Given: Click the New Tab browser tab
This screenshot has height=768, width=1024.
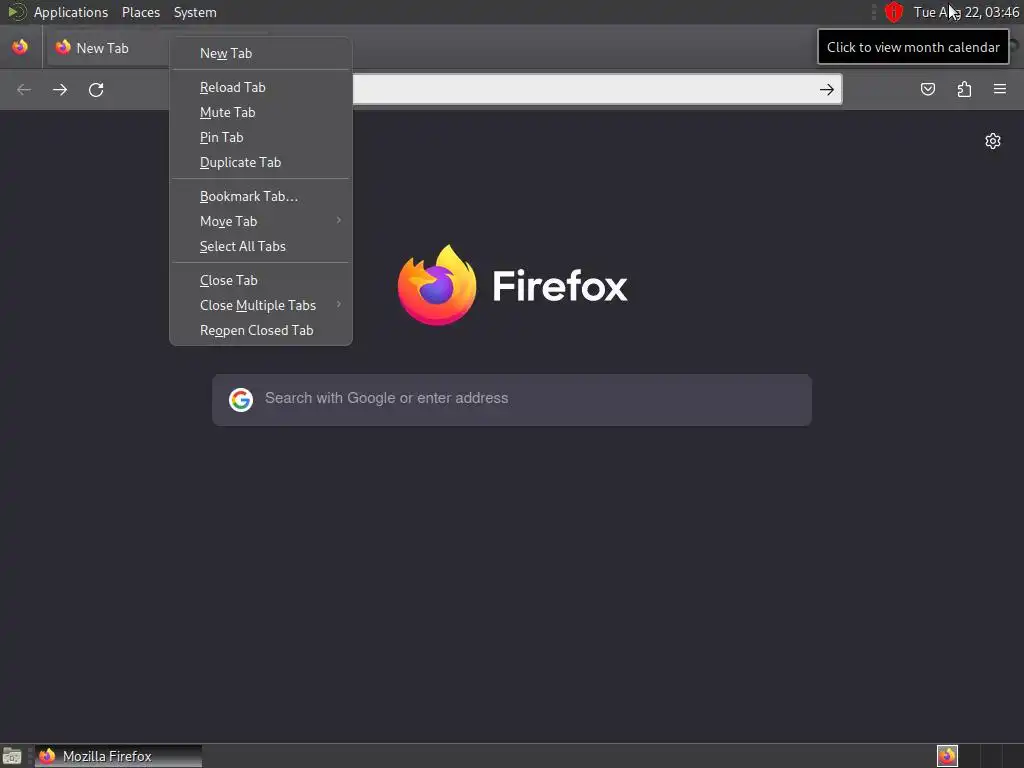Looking at the screenshot, I should pyautogui.click(x=108, y=48).
